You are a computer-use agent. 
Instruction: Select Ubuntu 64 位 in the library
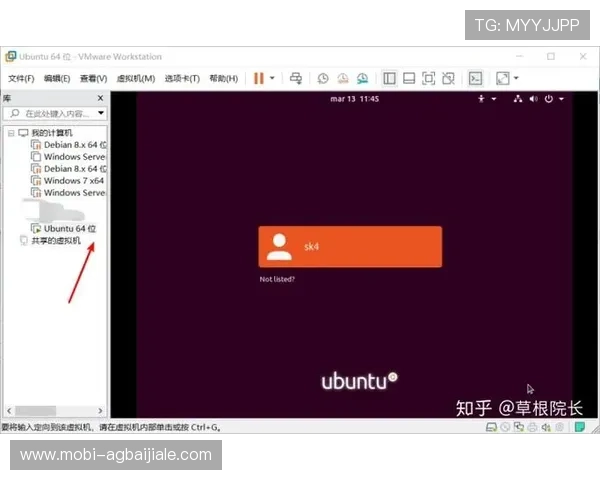coord(70,229)
